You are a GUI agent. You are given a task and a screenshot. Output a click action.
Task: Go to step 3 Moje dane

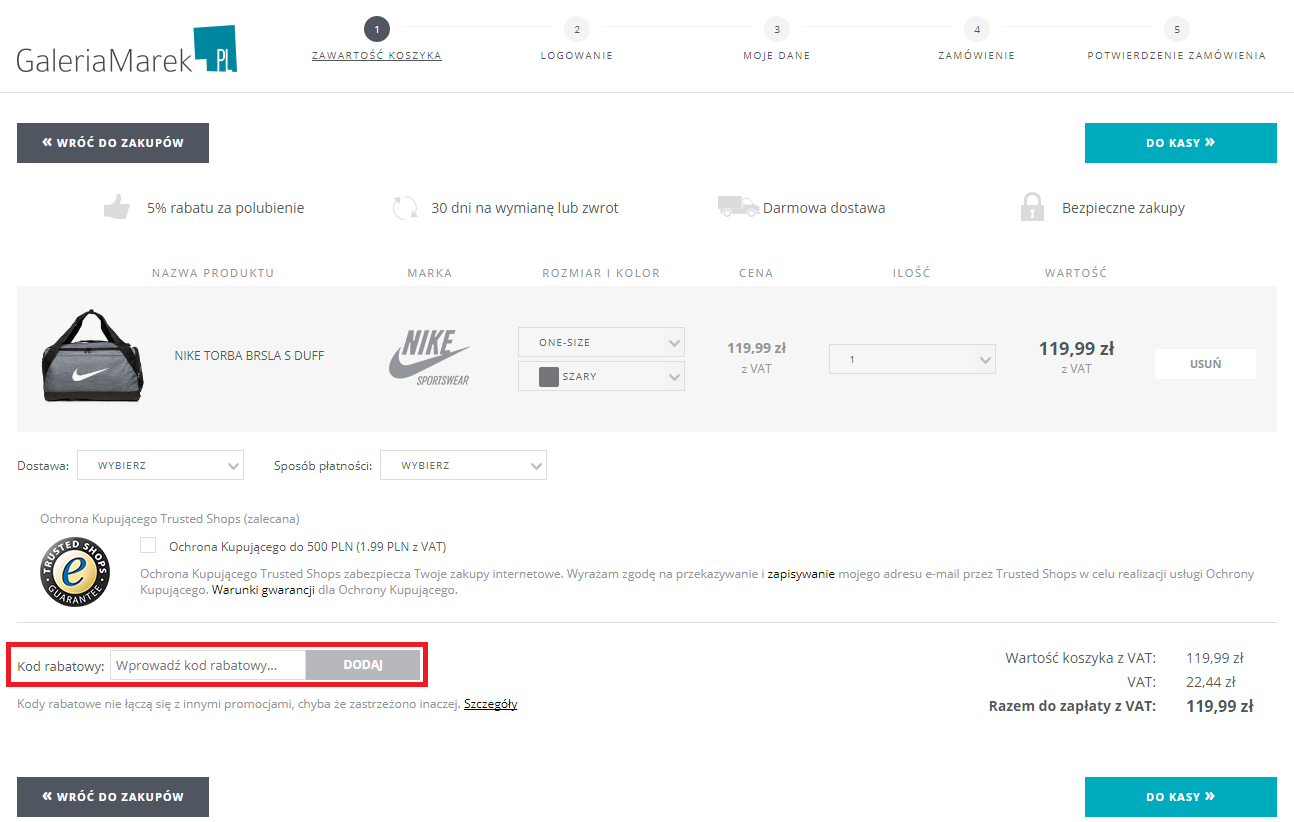pos(777,41)
